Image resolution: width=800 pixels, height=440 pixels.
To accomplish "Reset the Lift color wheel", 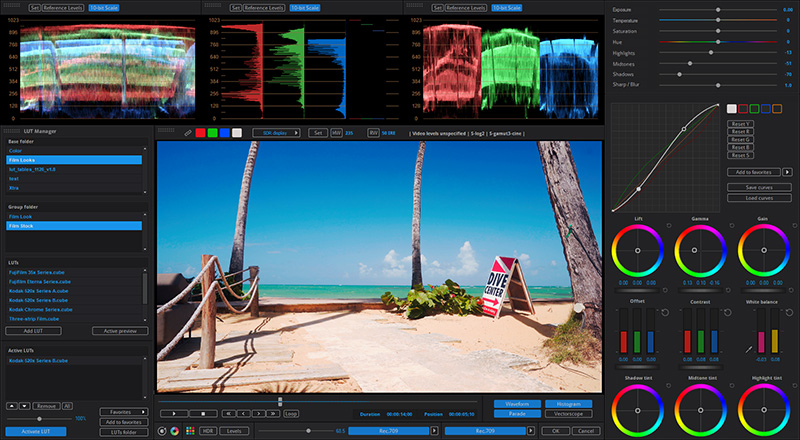I will click(669, 225).
